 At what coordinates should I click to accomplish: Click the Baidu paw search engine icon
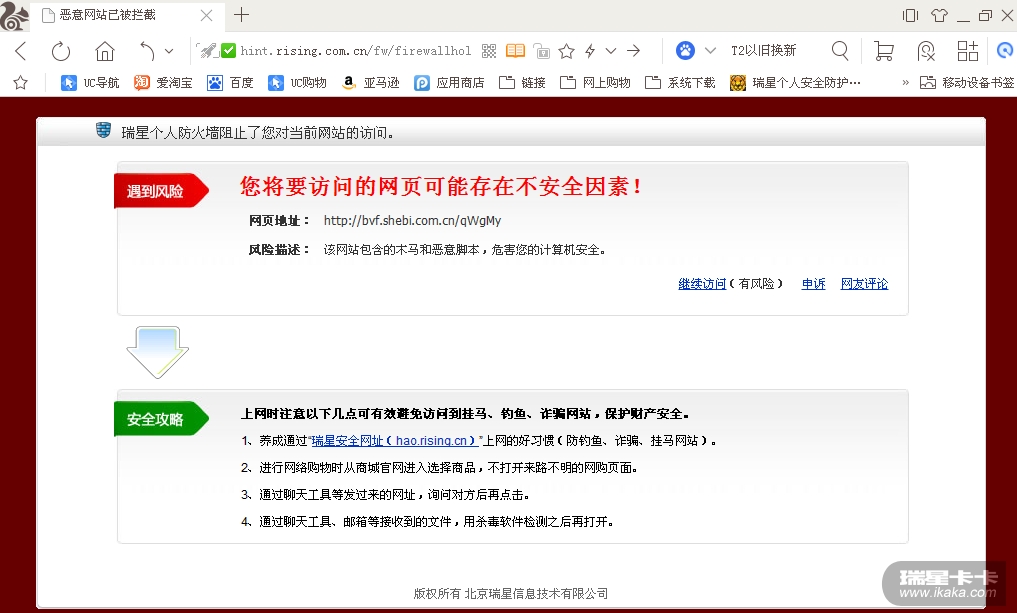tap(685, 50)
